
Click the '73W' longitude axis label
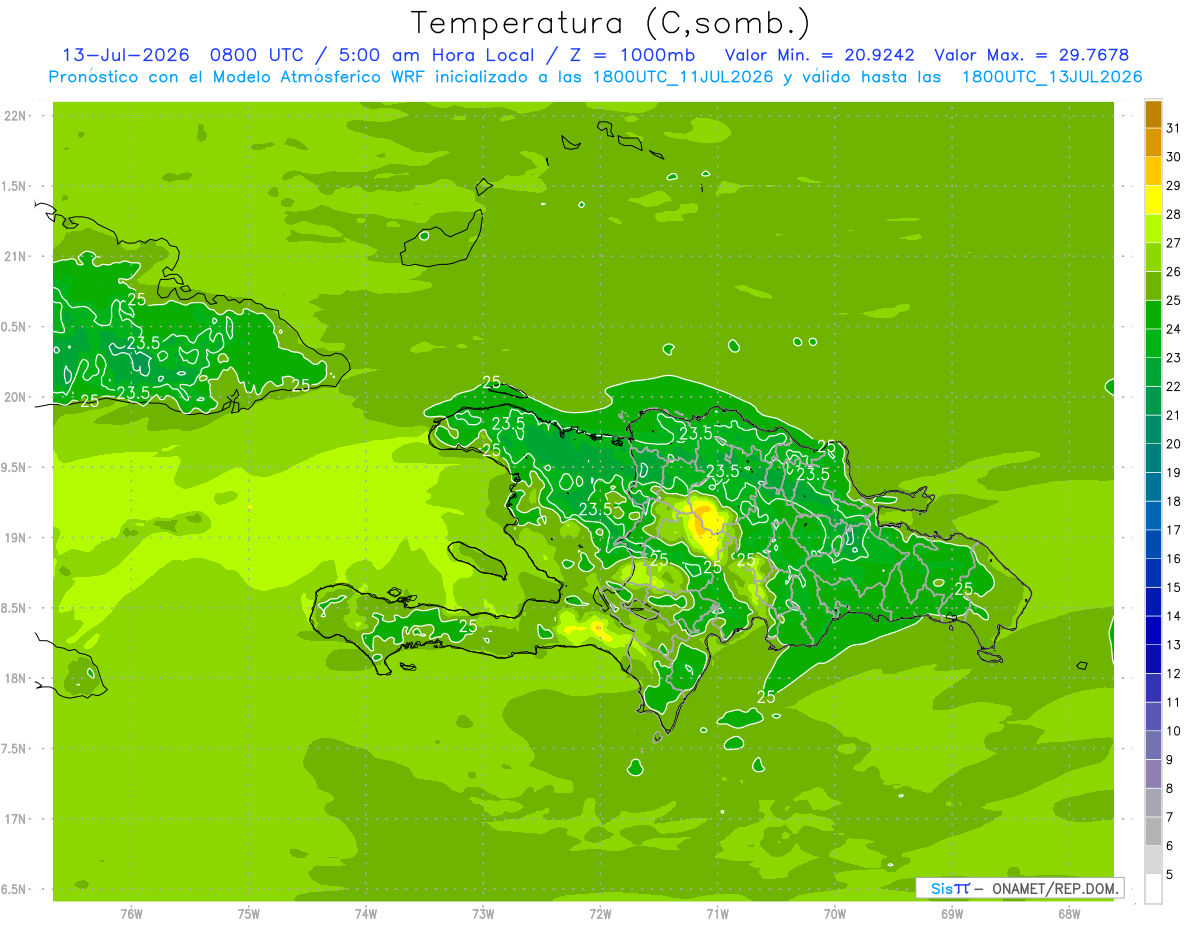(483, 913)
